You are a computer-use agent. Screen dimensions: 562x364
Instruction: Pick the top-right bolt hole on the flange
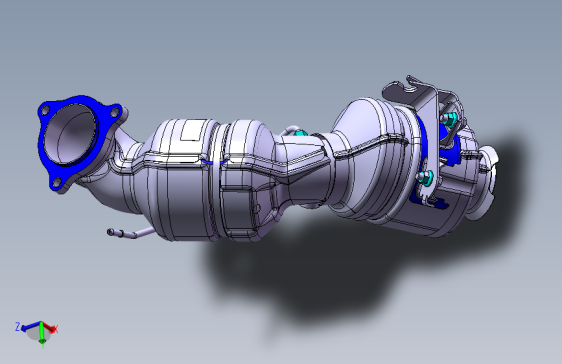(114, 113)
